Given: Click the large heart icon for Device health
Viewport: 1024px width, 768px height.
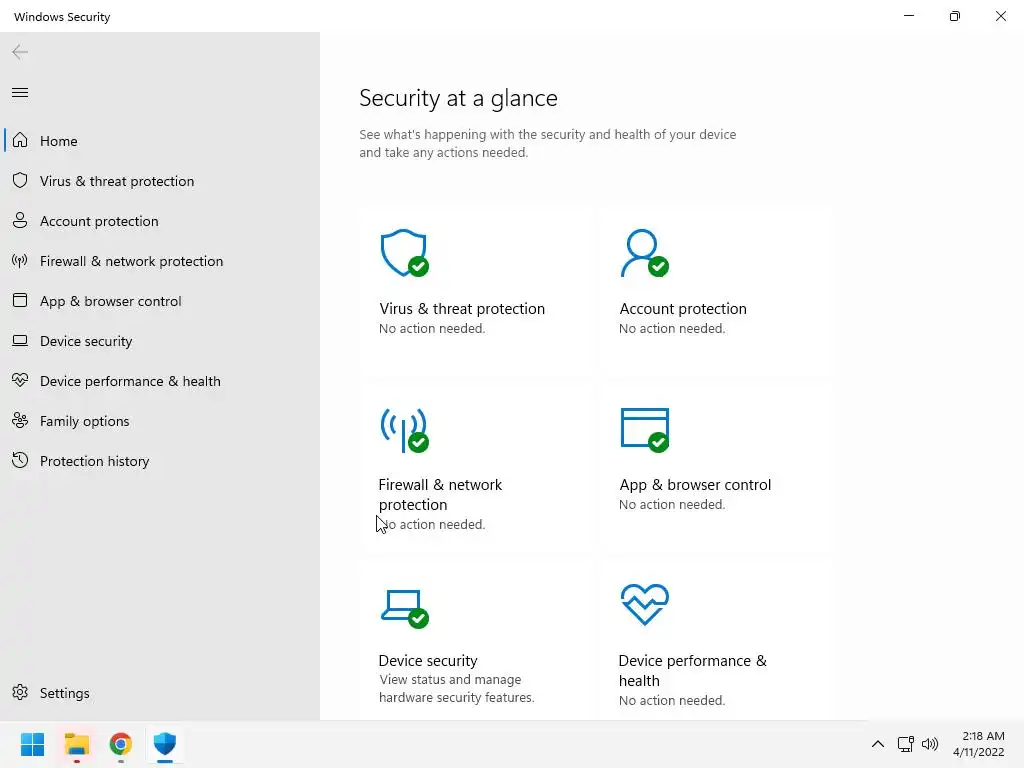Looking at the screenshot, I should click(x=645, y=605).
